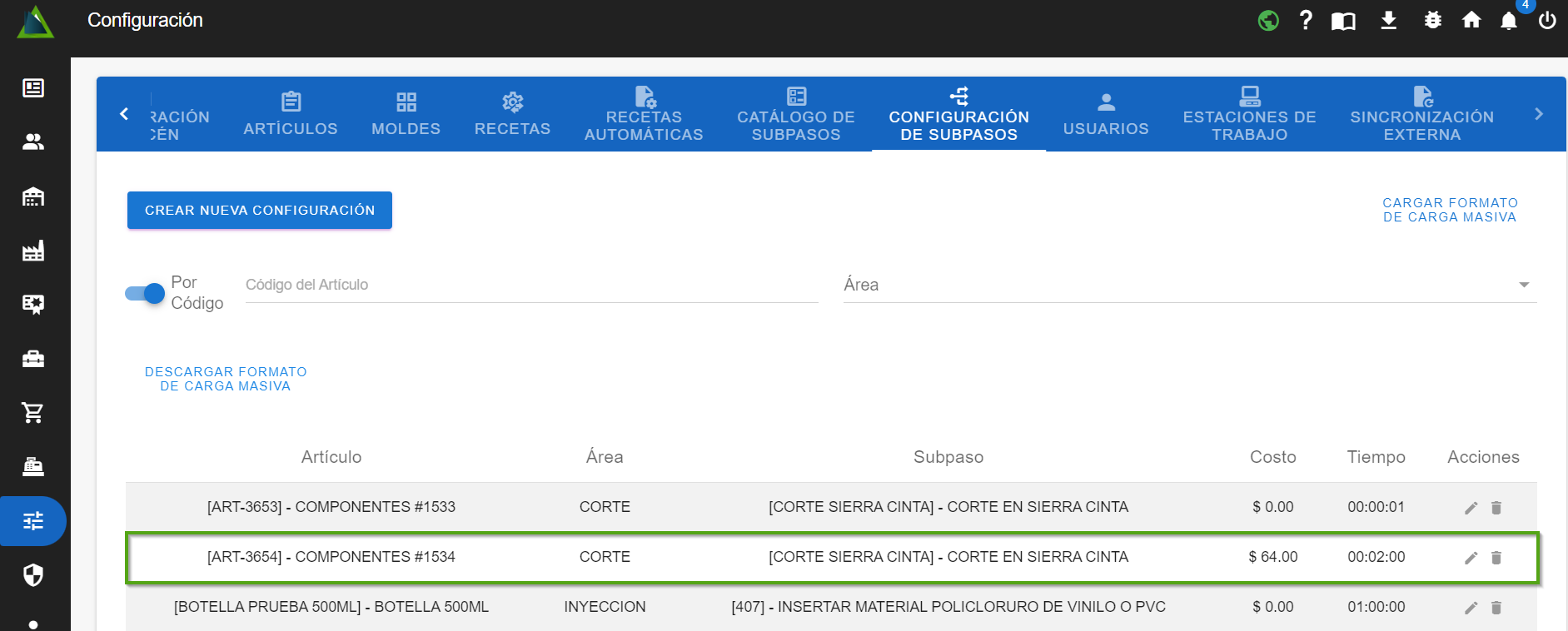Click Cargar Formato de Carga Masiva link

tap(1450, 210)
